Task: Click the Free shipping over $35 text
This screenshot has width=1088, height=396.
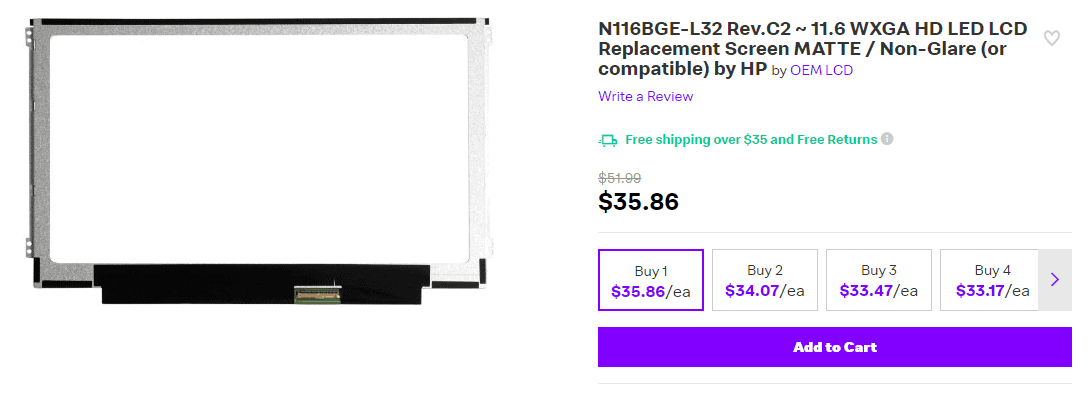Action: tap(695, 139)
